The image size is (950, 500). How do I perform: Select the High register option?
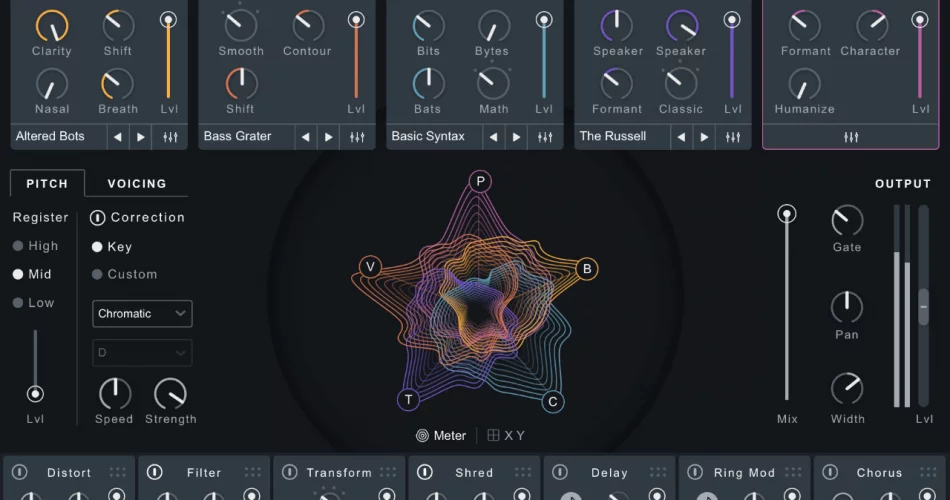pyautogui.click(x=36, y=246)
